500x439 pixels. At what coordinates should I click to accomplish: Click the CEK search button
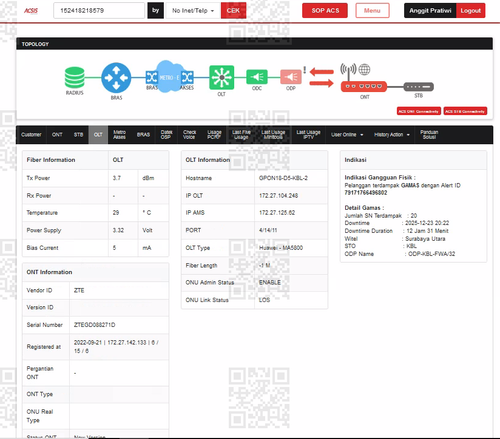pos(233,11)
